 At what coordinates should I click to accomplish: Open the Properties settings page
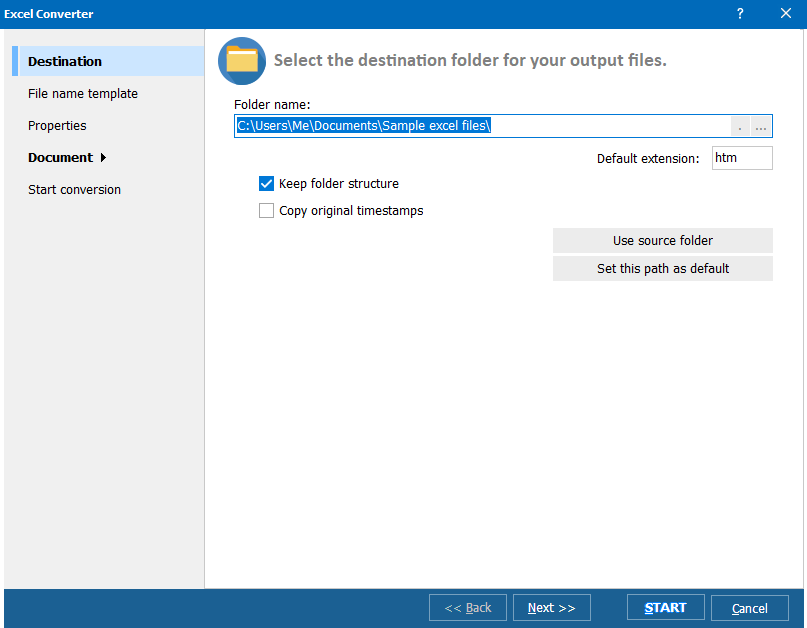[x=57, y=125]
